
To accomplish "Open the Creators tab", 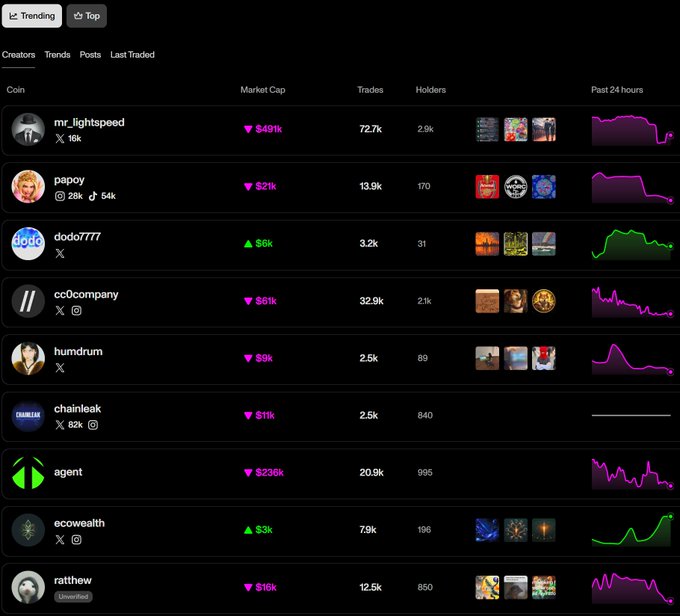I will pyautogui.click(x=19, y=55).
